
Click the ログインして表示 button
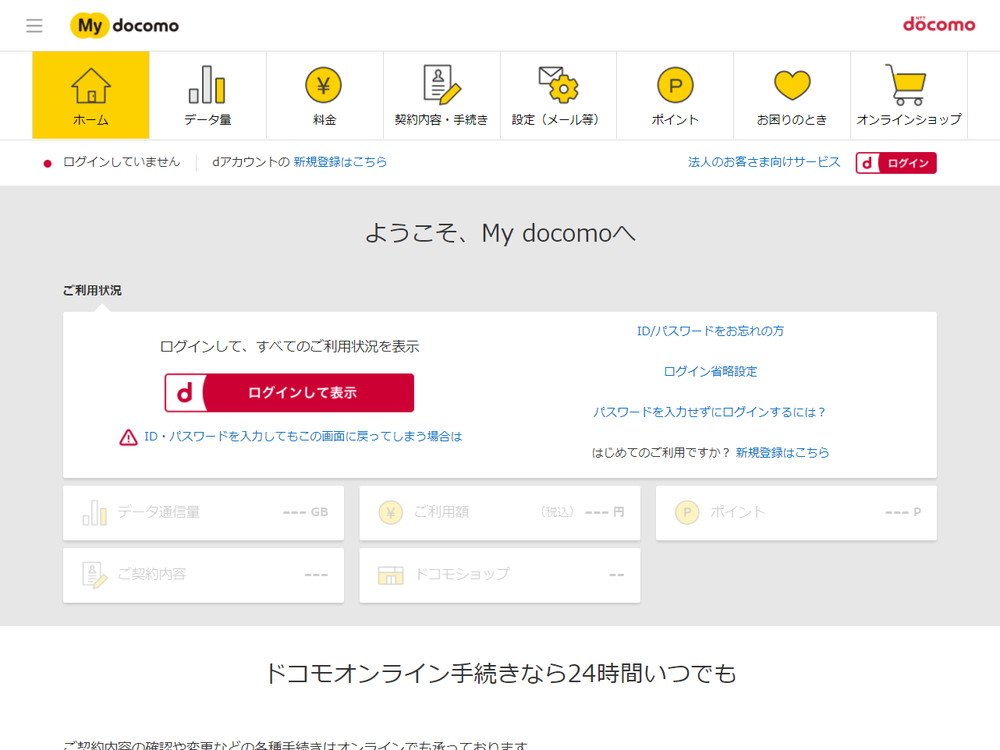coord(289,393)
